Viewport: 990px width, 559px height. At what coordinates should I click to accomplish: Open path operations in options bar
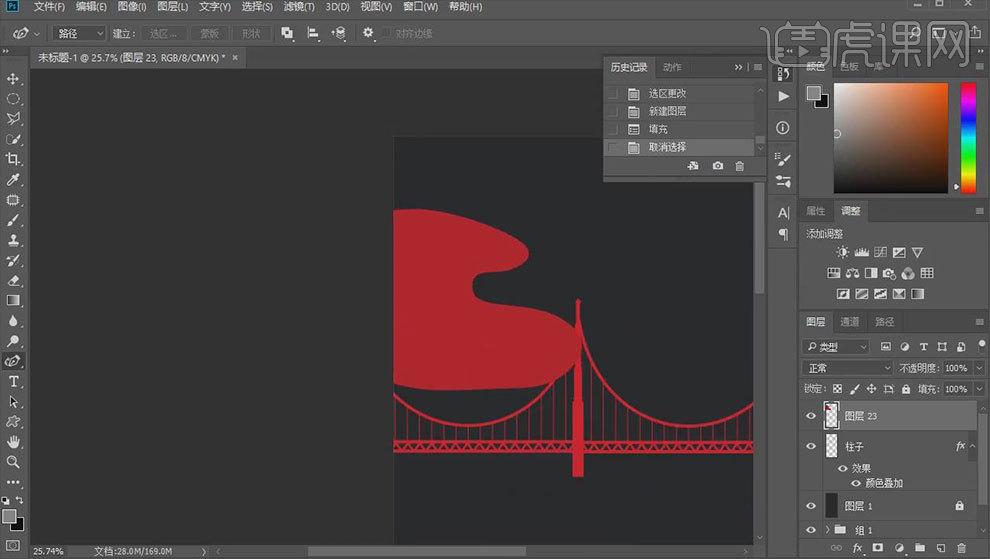[287, 33]
